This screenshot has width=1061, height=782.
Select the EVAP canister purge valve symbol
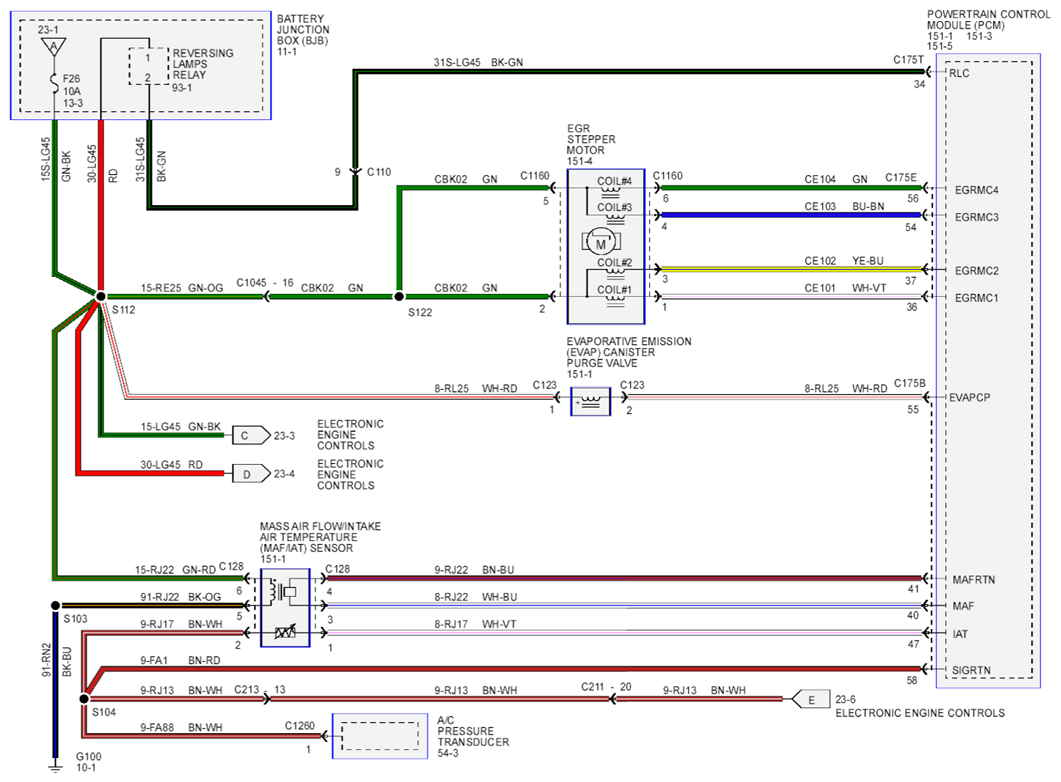point(590,401)
